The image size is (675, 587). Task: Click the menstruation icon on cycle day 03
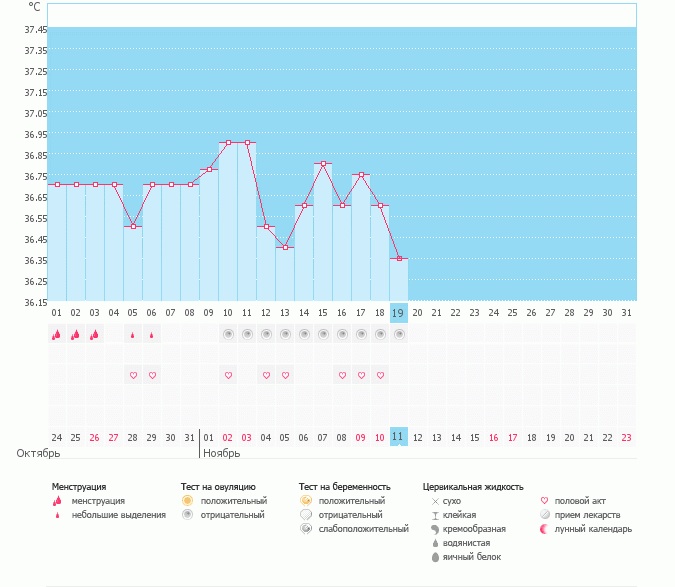(x=95, y=335)
